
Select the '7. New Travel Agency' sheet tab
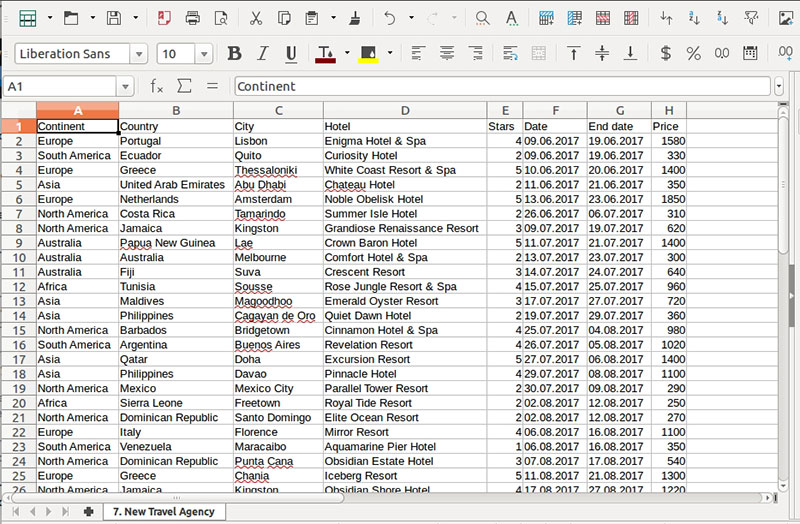(x=163, y=511)
